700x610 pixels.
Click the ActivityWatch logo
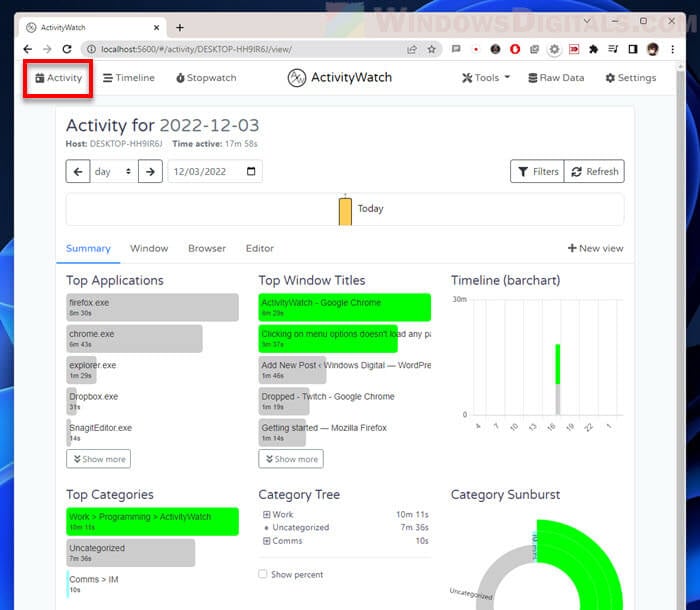pos(340,78)
